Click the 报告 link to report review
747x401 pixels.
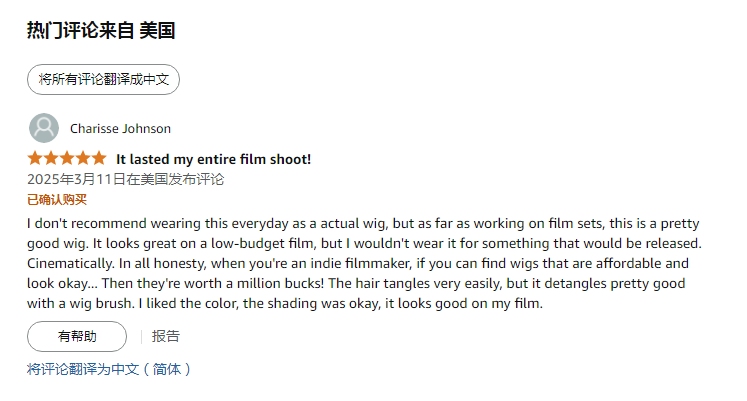point(166,336)
